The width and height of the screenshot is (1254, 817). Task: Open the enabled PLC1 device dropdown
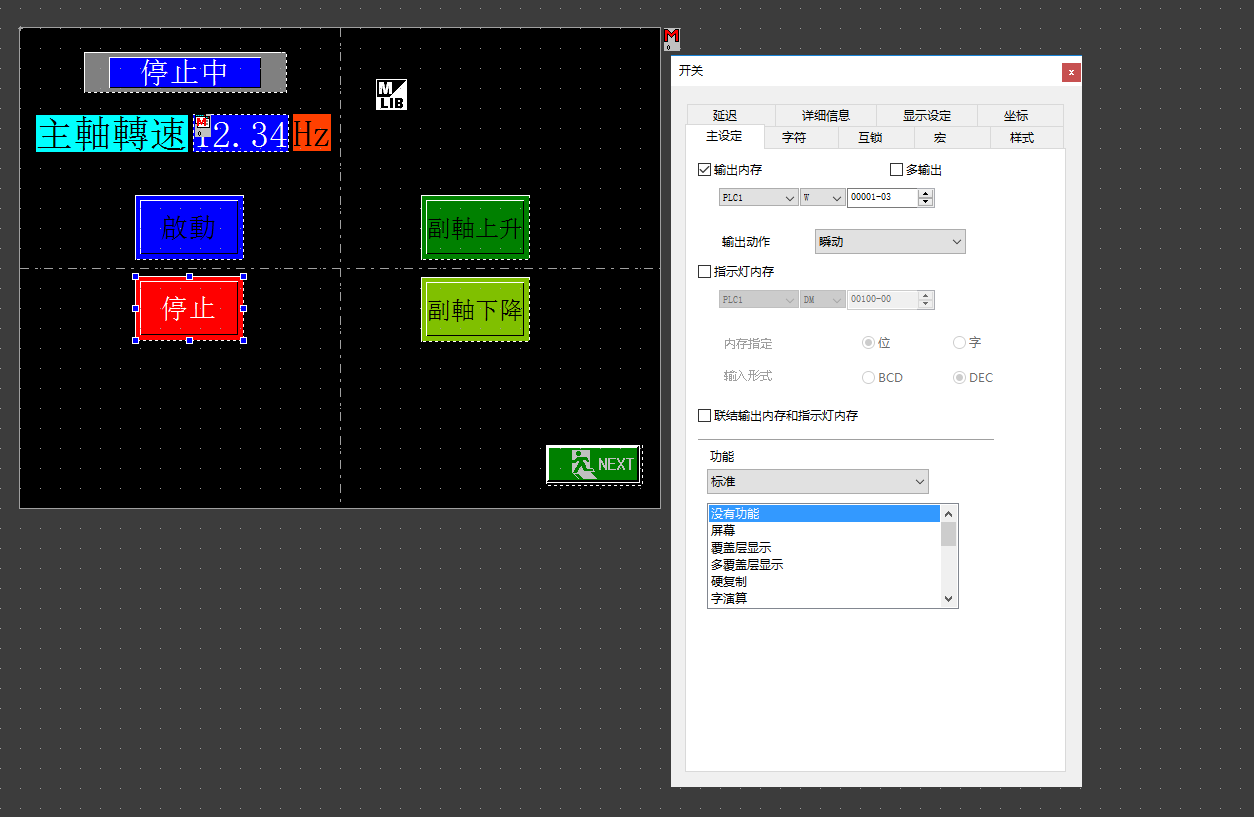coord(758,198)
